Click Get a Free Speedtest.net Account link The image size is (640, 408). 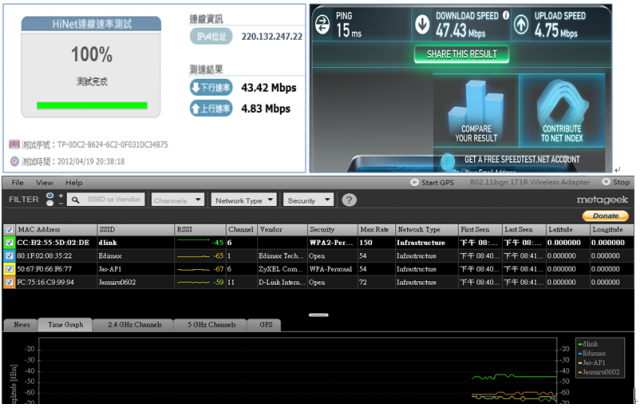coord(522,159)
